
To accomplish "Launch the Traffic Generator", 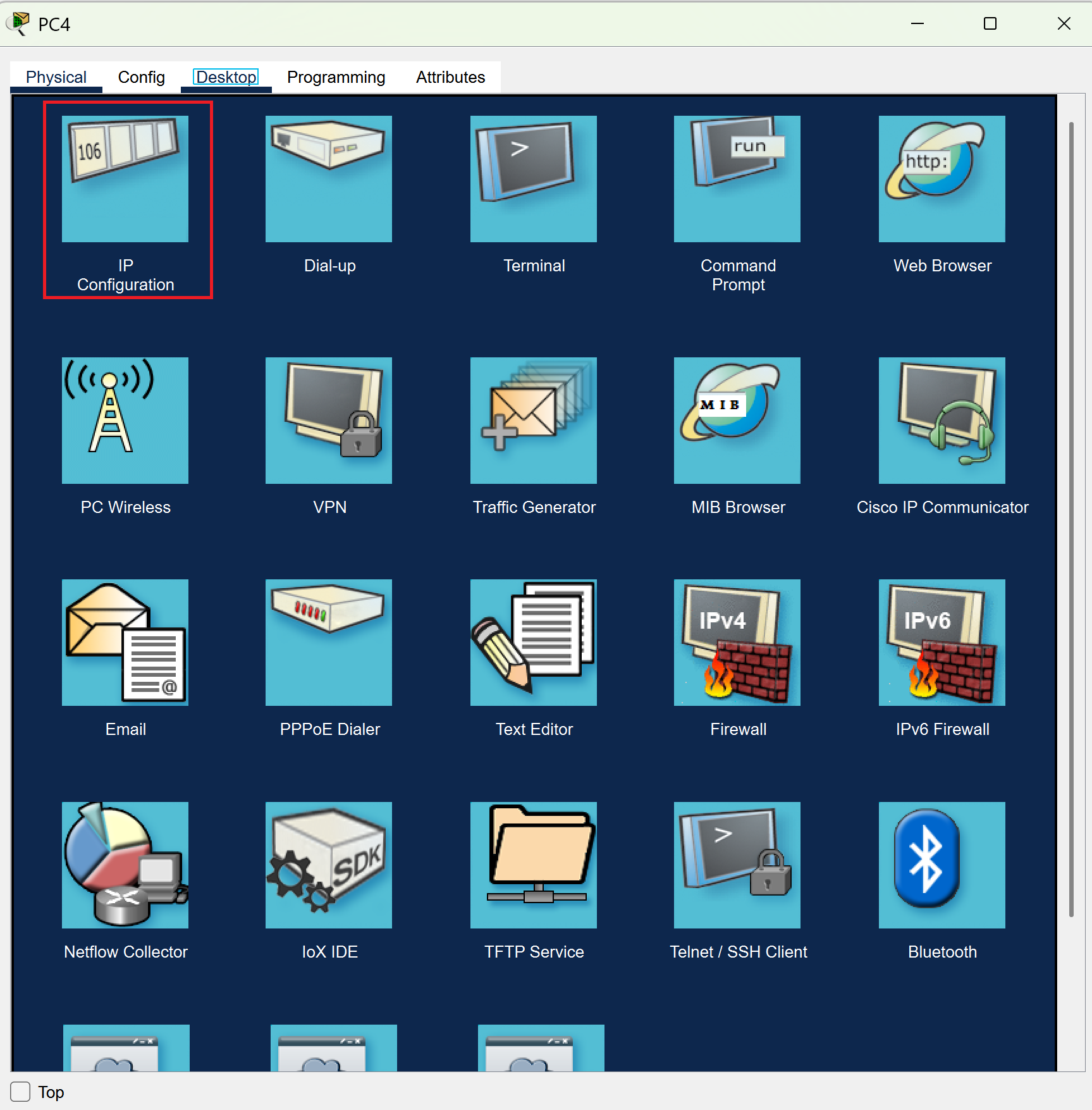I will pyautogui.click(x=534, y=421).
